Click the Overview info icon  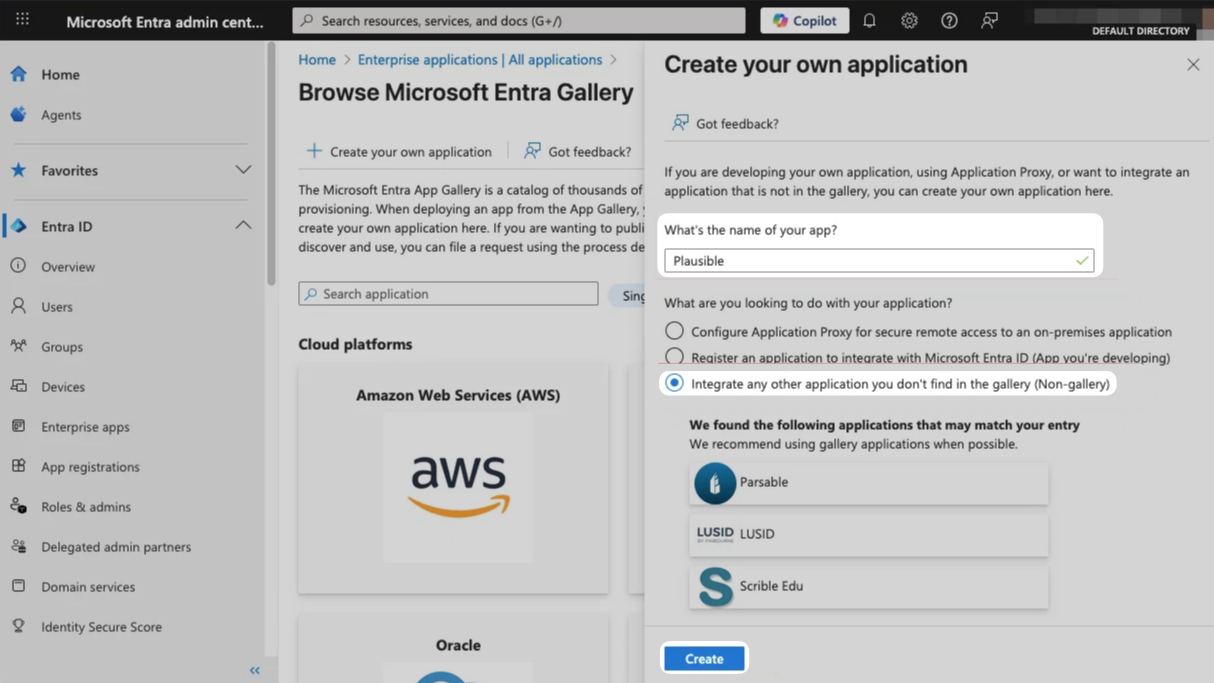pos(18,266)
